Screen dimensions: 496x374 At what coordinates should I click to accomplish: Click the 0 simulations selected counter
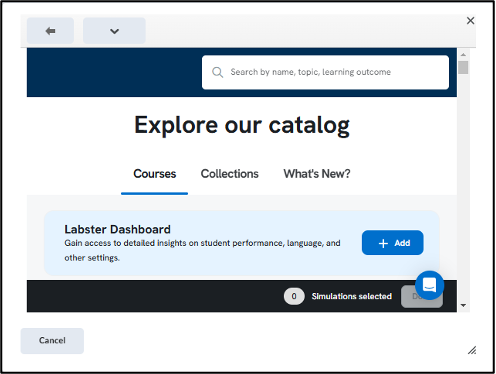coord(294,296)
